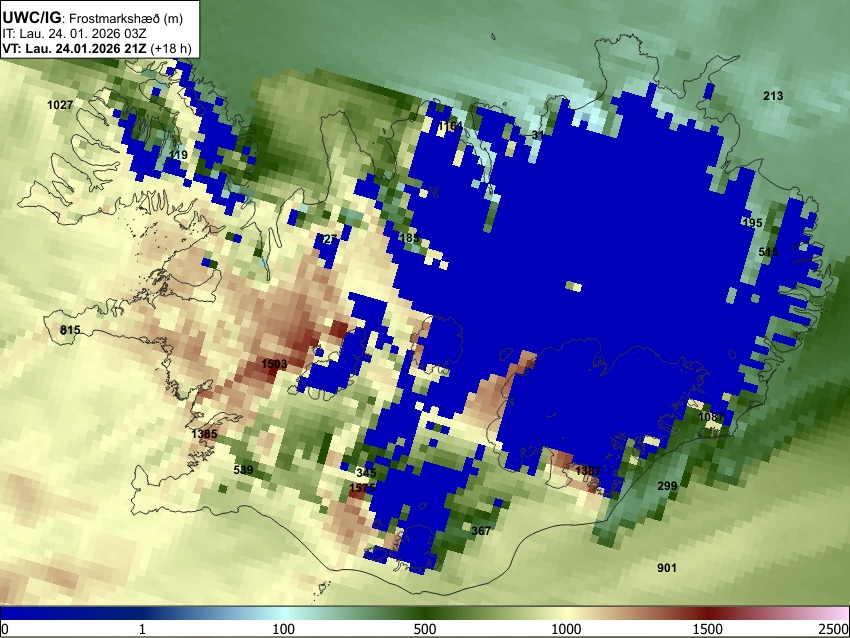Viewport: 850px width, 638px height.
Task: Click the color scale label 1000
Action: [566, 629]
